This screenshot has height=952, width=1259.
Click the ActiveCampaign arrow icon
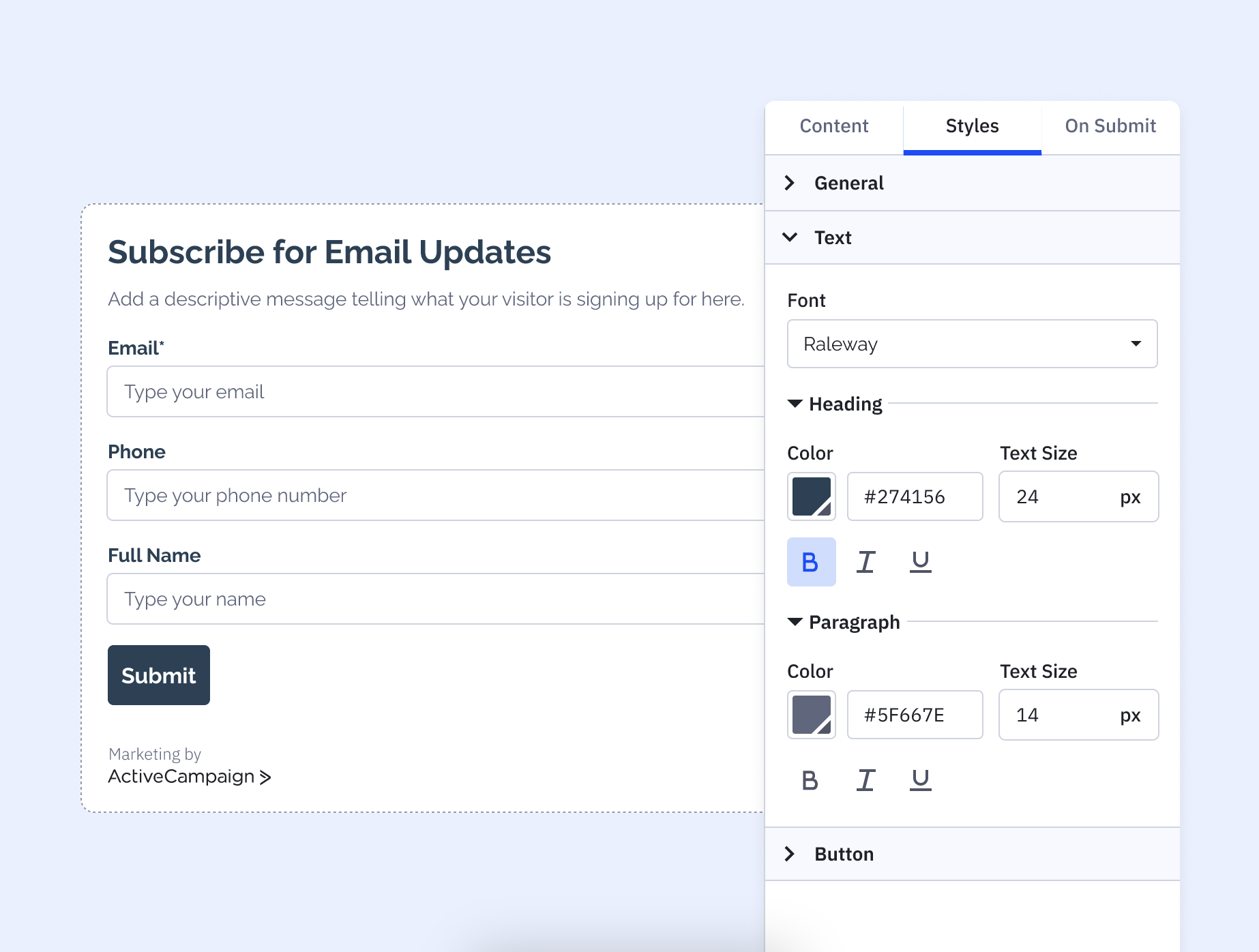[x=266, y=777]
